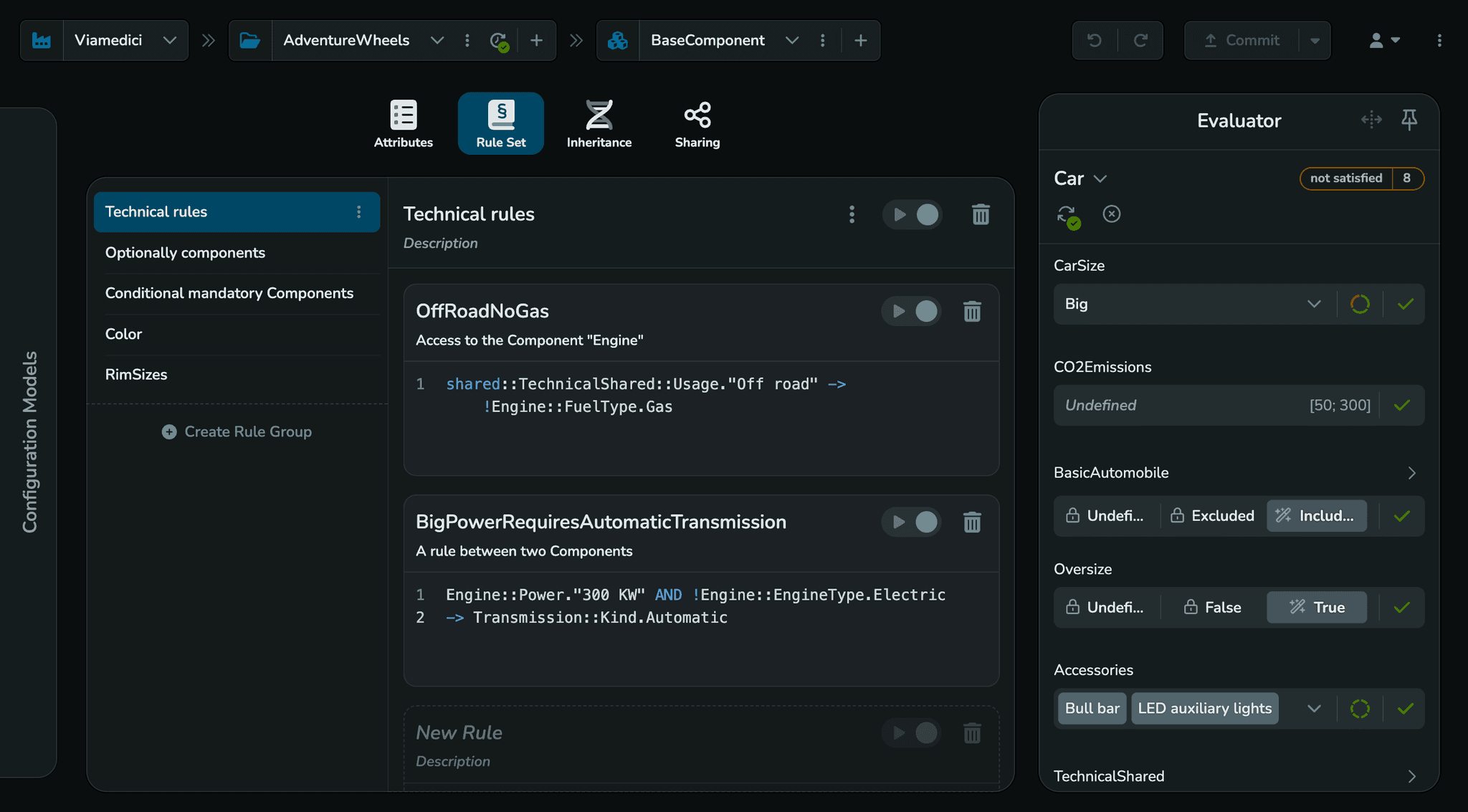Open the BaseComponent model selector dropdown

pos(792,40)
